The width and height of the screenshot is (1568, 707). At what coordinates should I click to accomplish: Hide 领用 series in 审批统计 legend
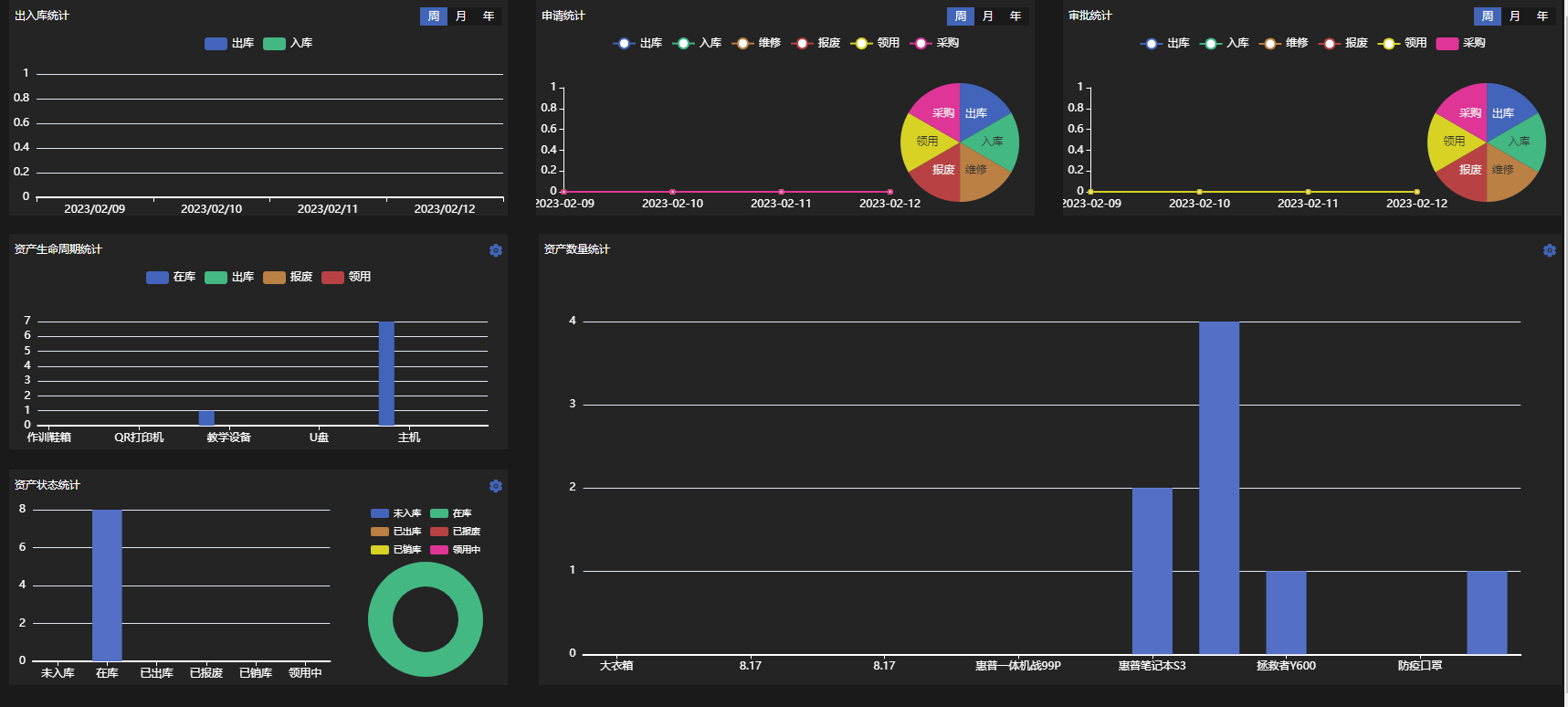[1402, 43]
